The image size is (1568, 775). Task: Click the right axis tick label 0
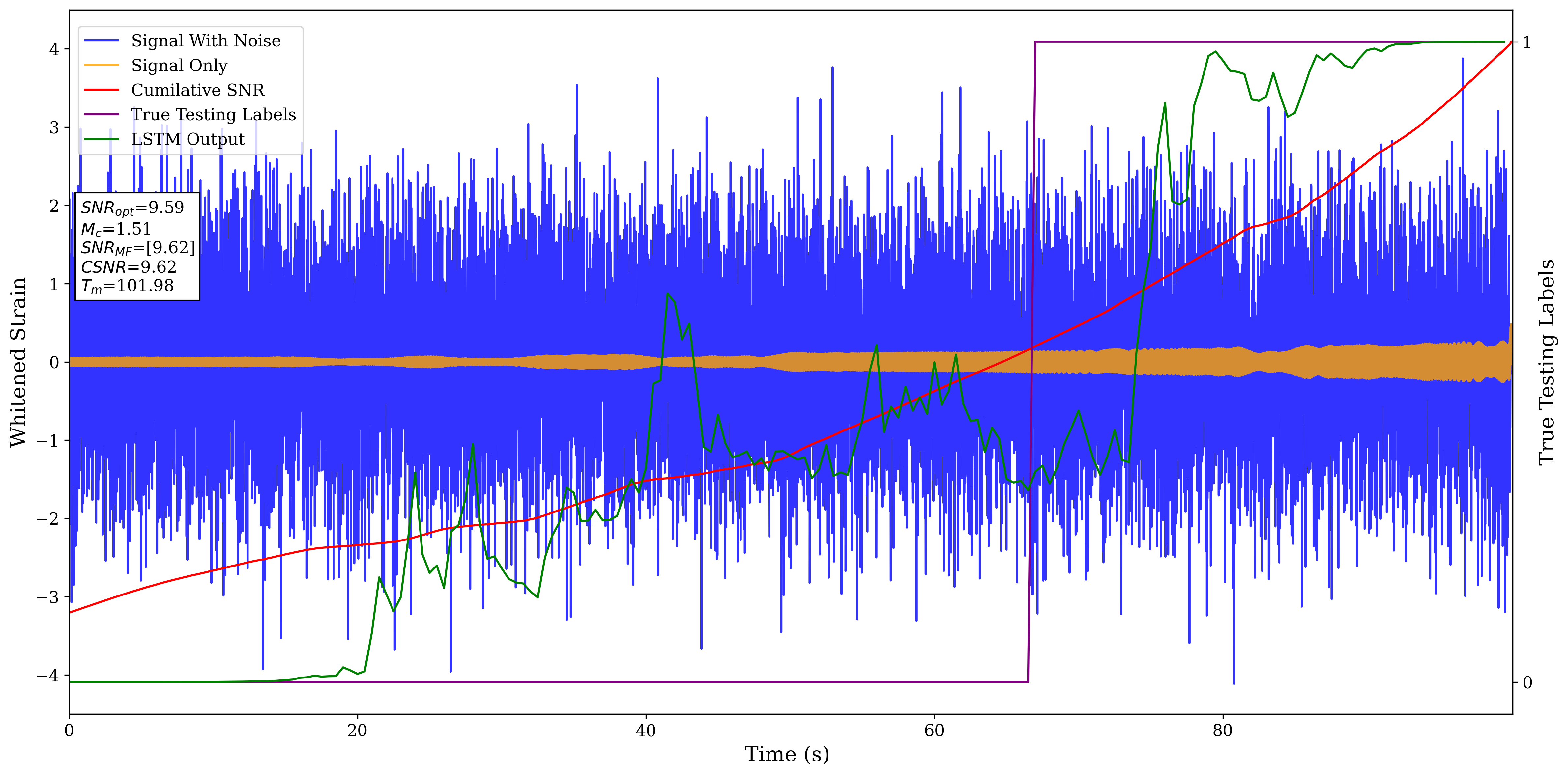[x=1527, y=682]
